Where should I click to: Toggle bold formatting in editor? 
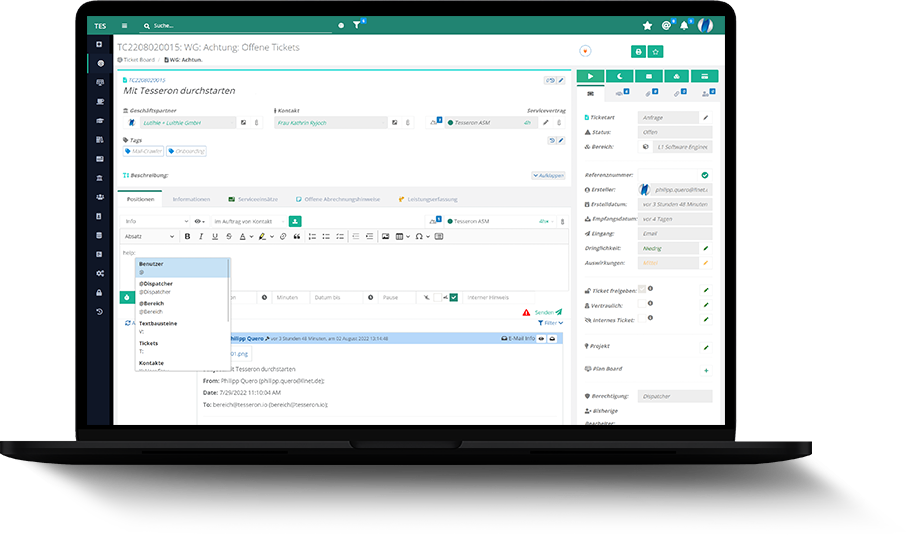point(187,236)
